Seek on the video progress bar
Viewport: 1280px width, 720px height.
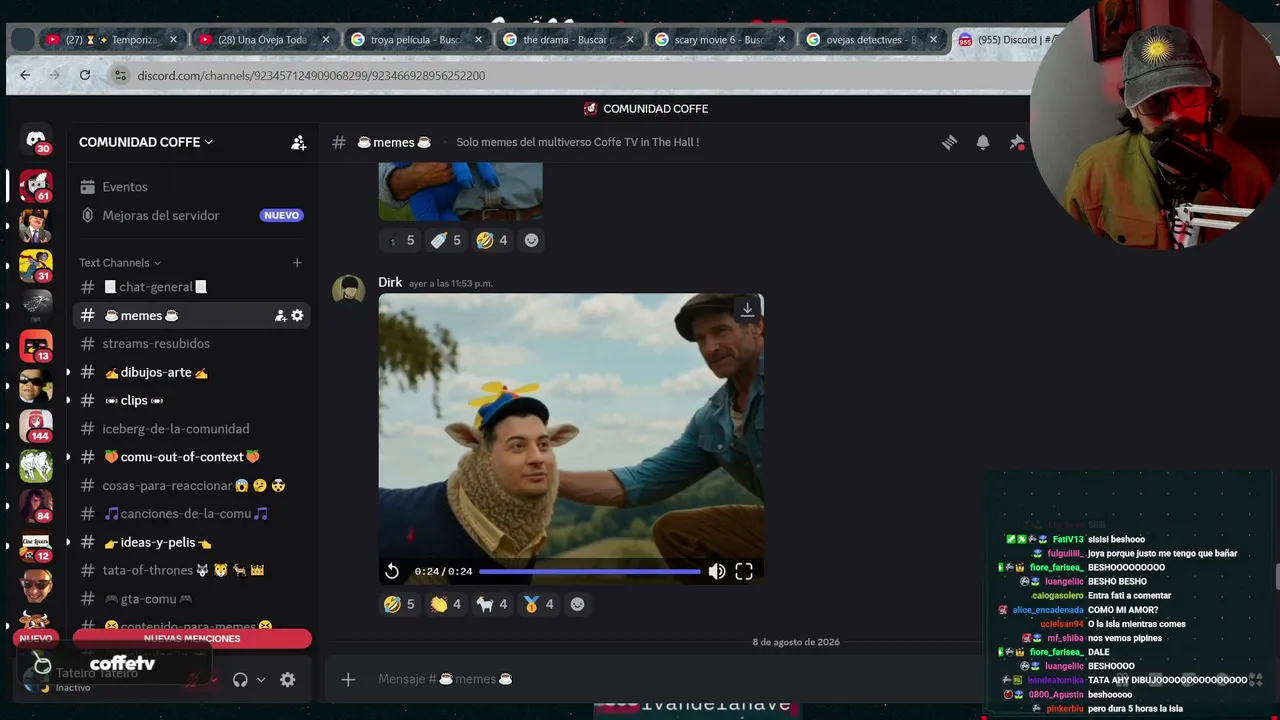pyautogui.click(x=590, y=571)
